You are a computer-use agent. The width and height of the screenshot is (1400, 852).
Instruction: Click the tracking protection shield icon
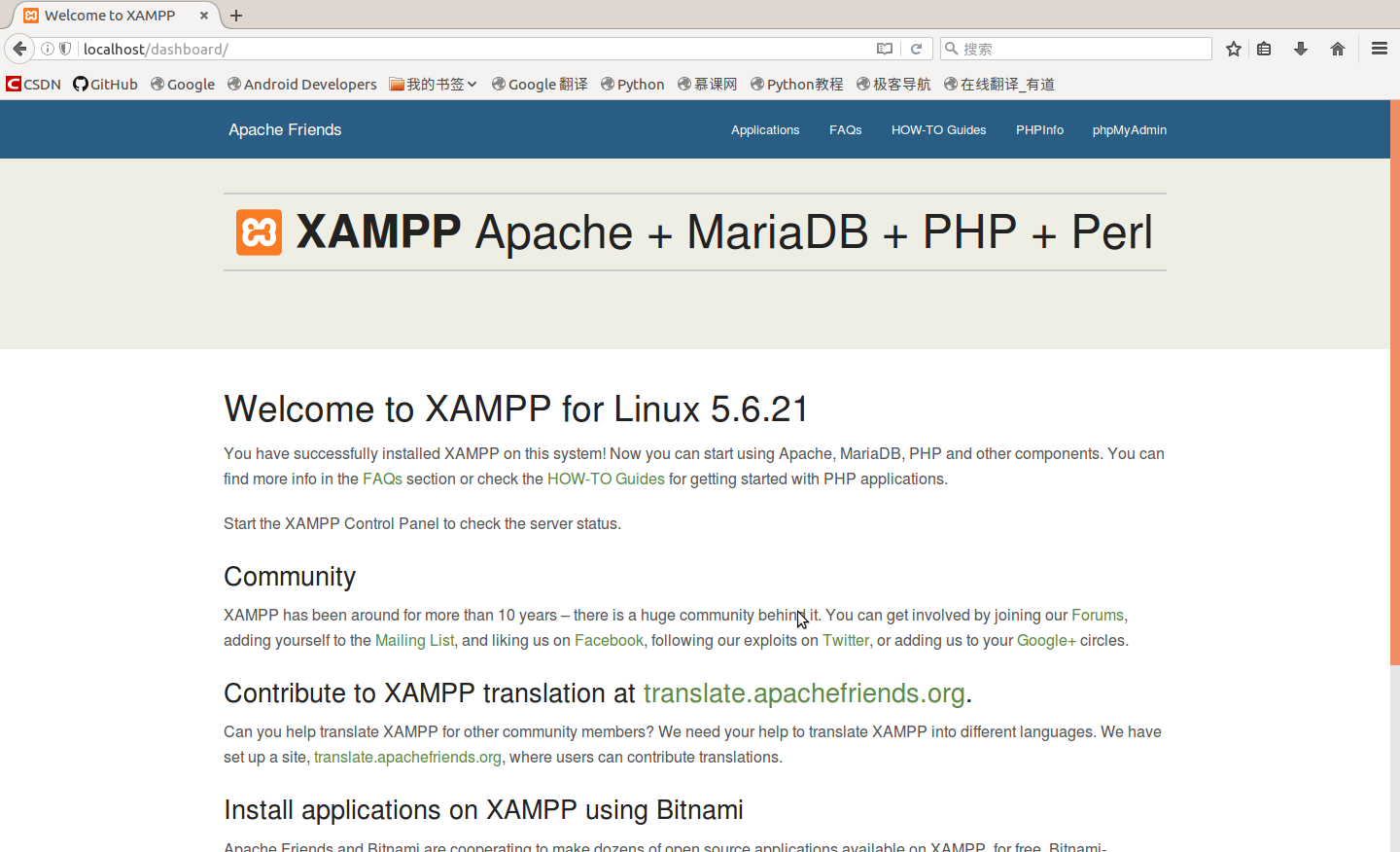pyautogui.click(x=65, y=49)
